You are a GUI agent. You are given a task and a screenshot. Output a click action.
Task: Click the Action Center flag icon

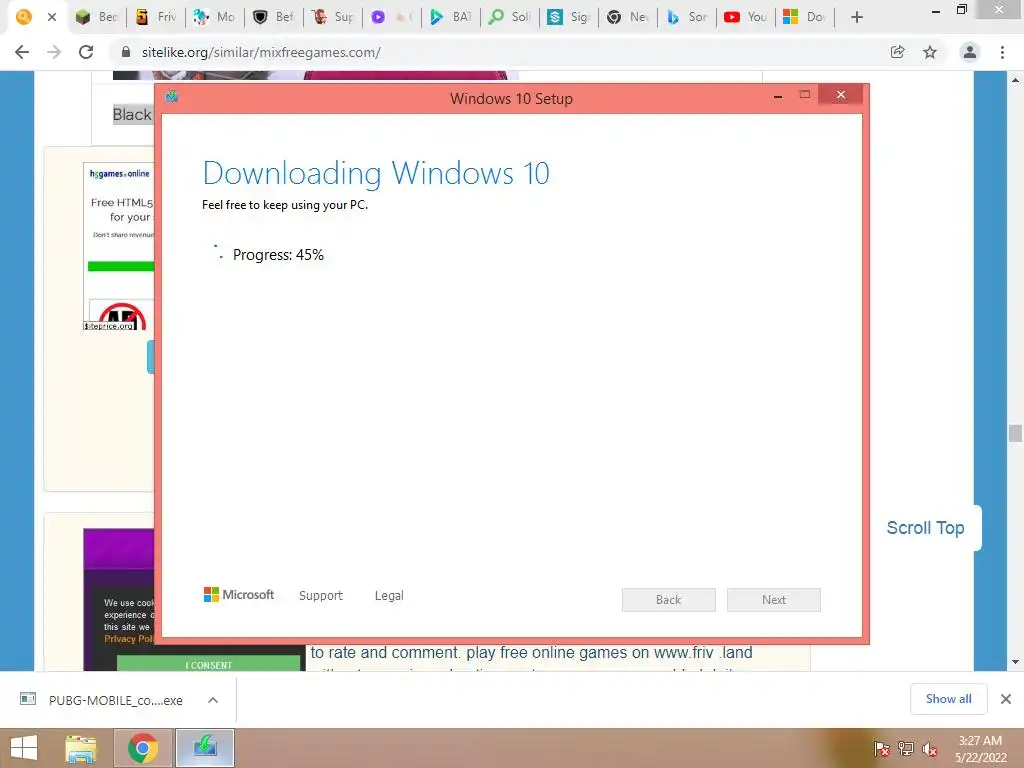coord(882,748)
